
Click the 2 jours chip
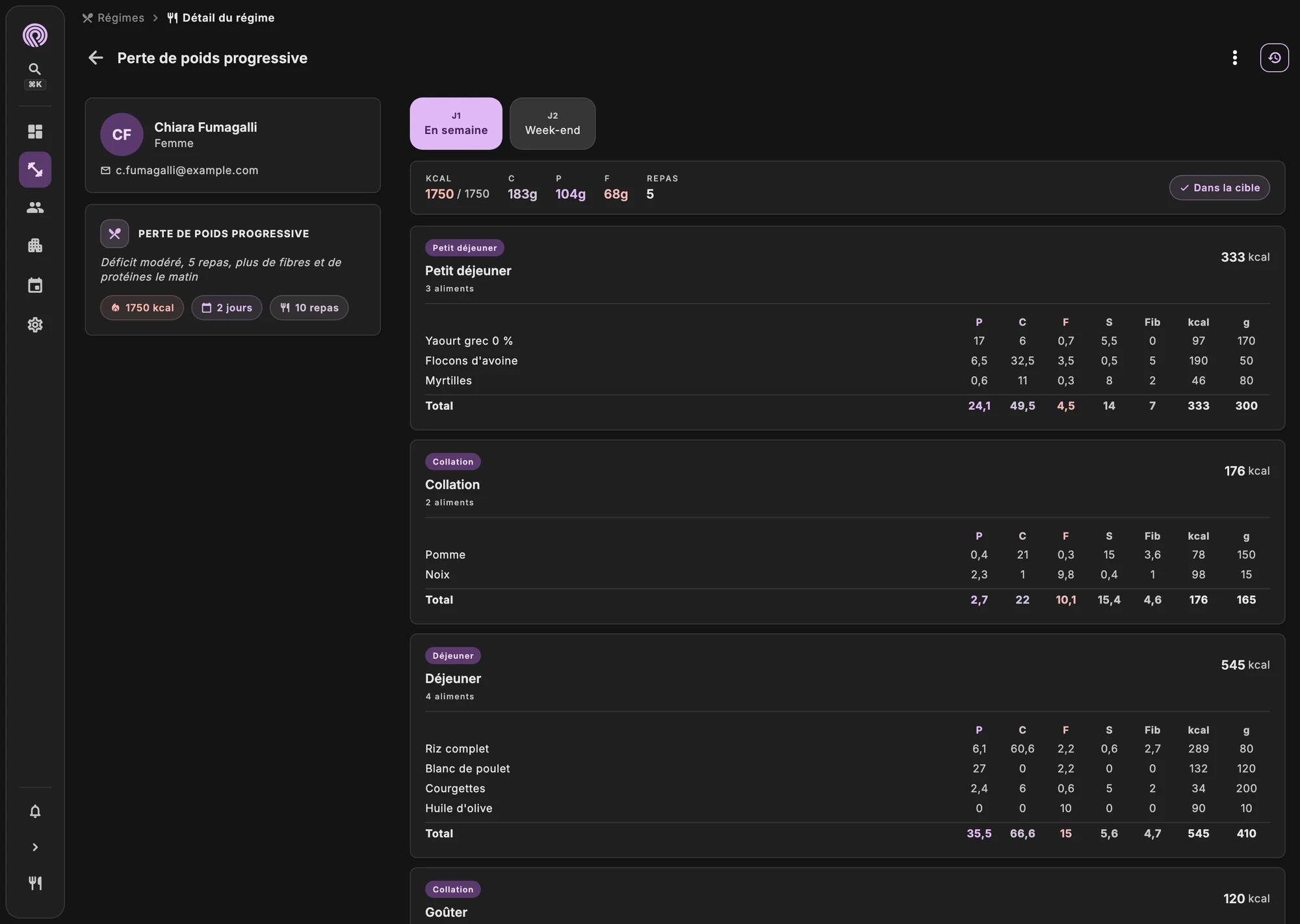pyautogui.click(x=226, y=308)
